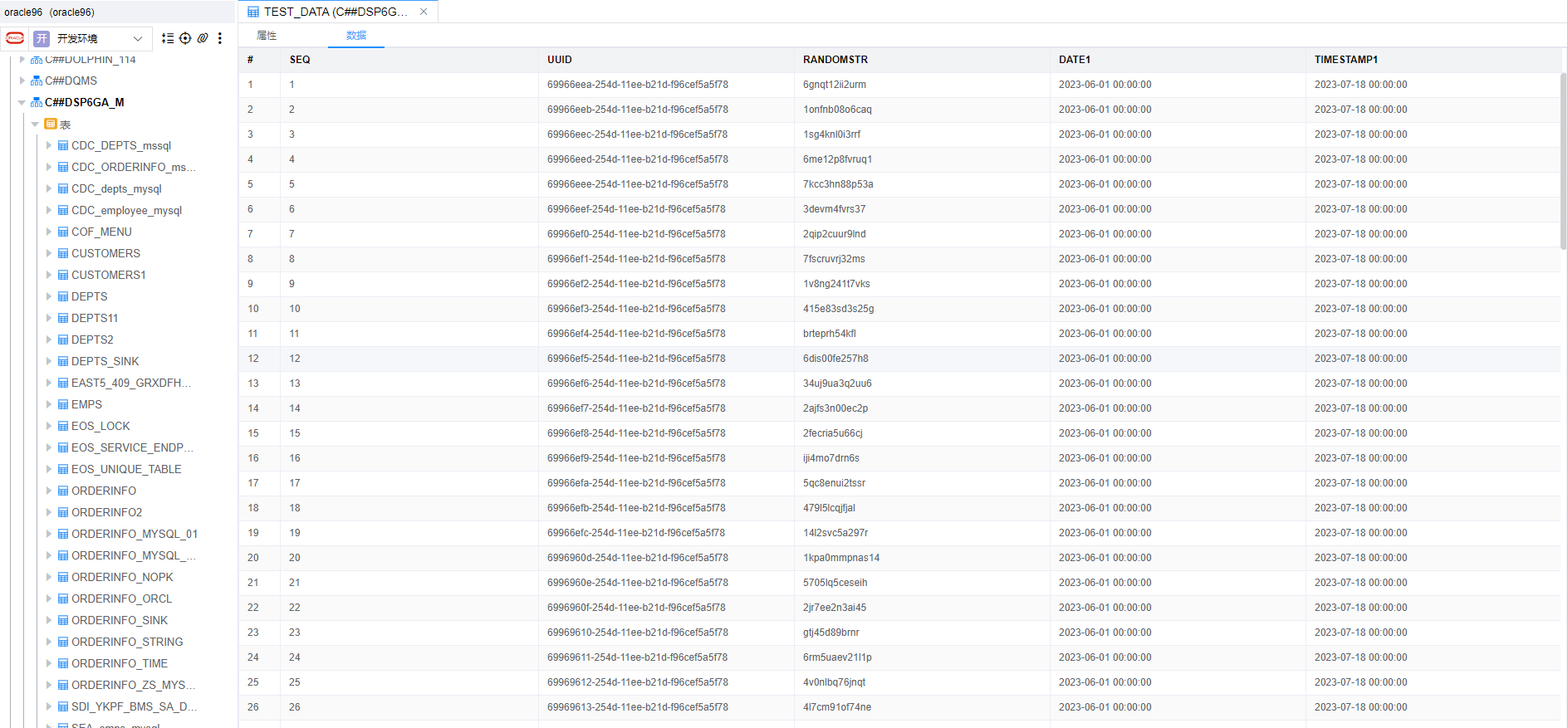
Task: Collapse the C##DSP6GA_M schema node
Action: tap(22, 102)
